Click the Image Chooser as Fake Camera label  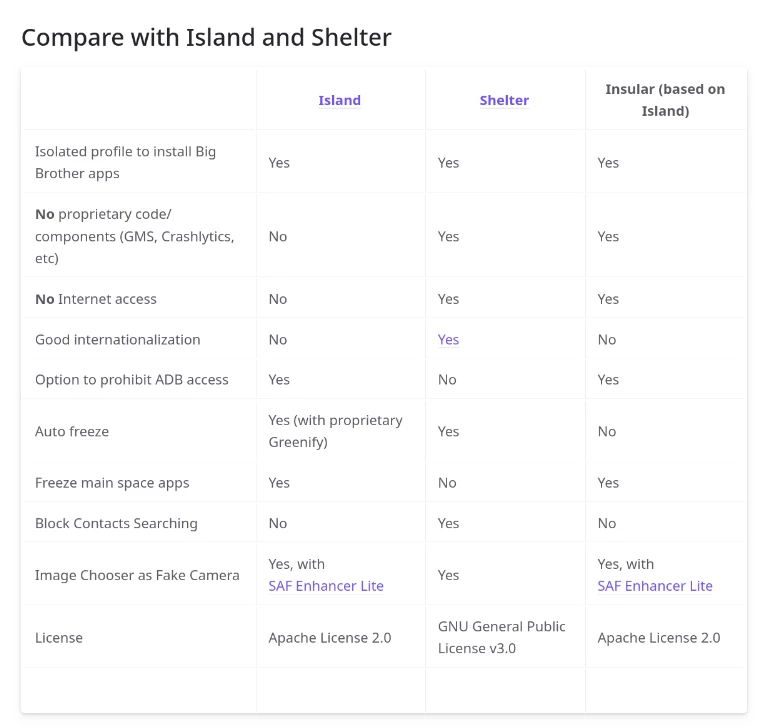pyautogui.click(x=137, y=575)
